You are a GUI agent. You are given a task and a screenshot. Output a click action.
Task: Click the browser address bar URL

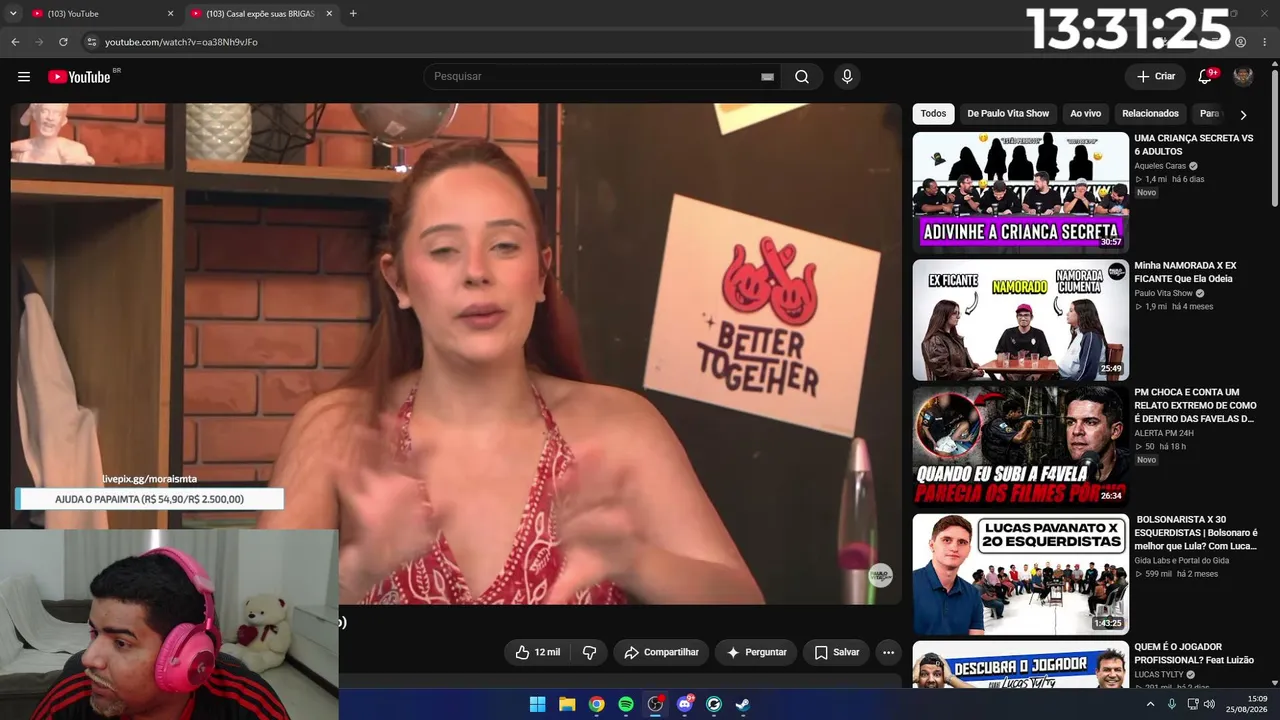point(181,42)
